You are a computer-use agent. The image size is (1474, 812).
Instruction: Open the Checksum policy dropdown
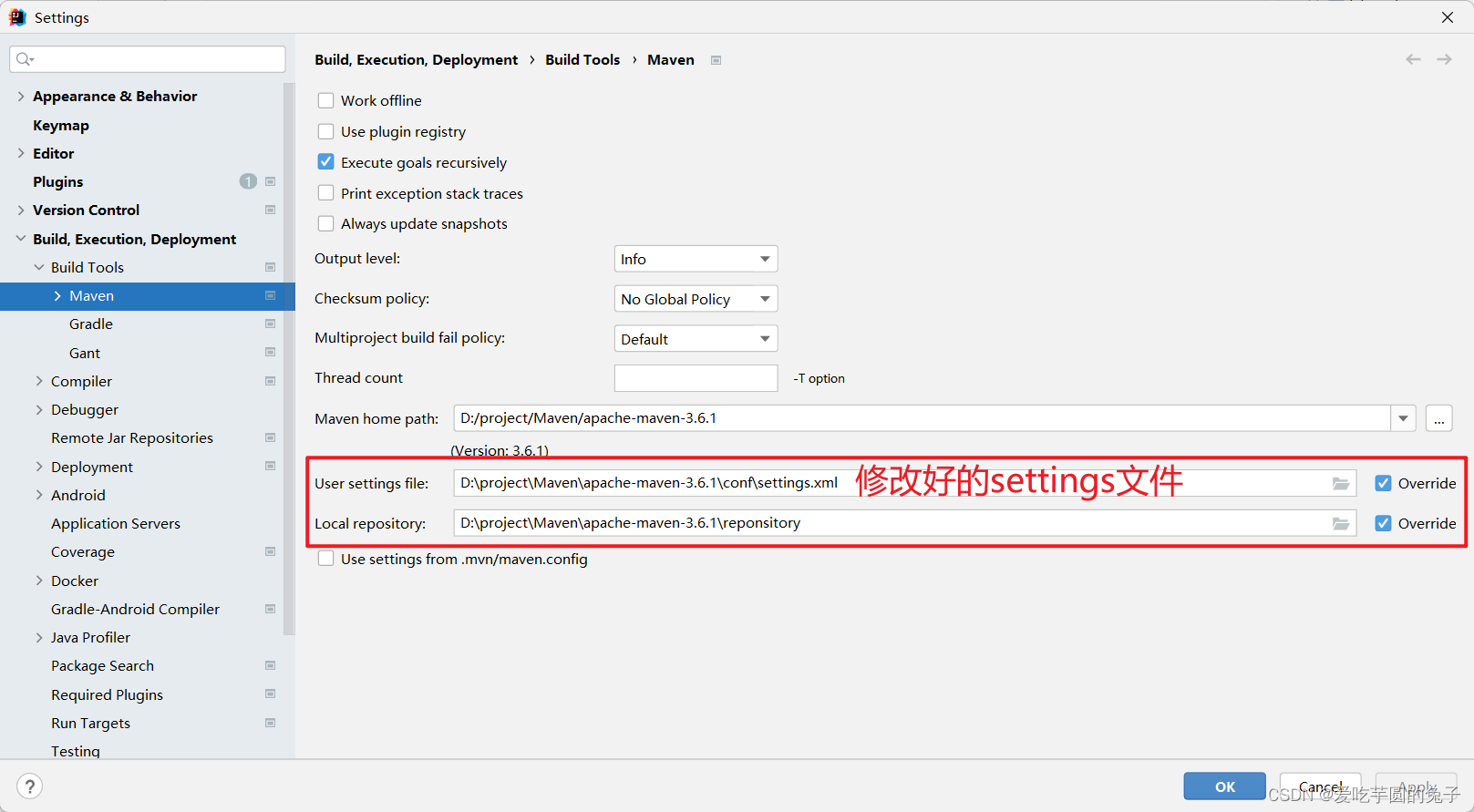click(x=696, y=299)
